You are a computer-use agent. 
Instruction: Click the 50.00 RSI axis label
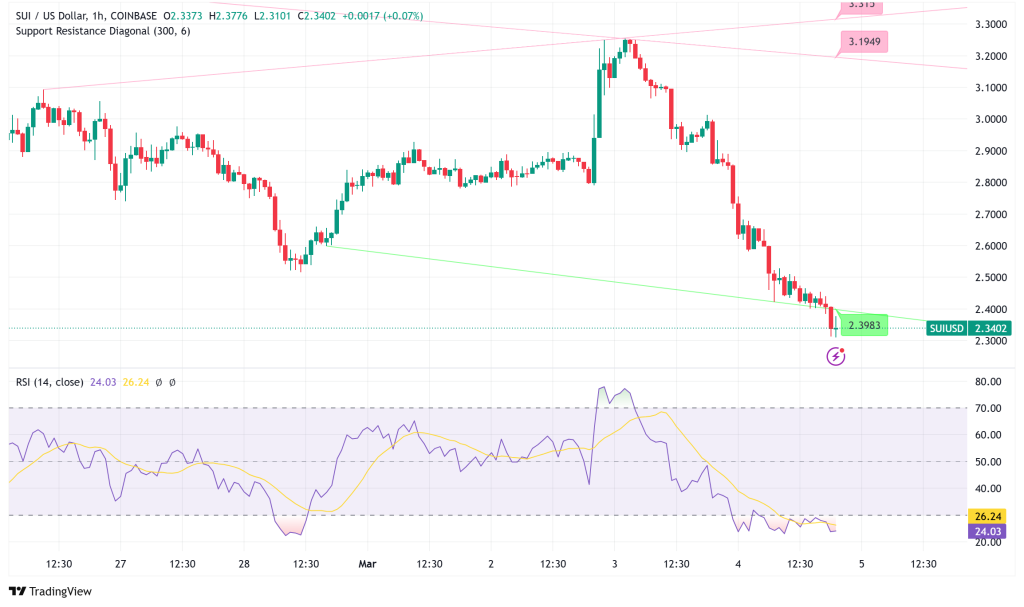point(988,462)
